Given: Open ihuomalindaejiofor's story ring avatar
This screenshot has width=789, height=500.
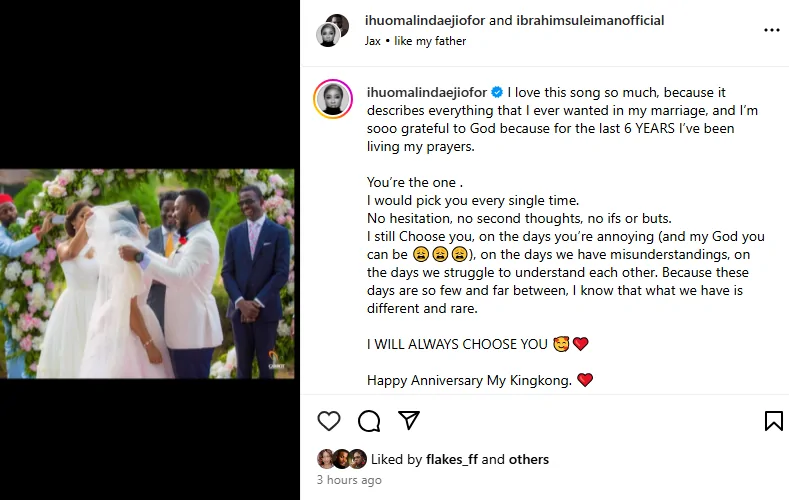Looking at the screenshot, I should point(333,99).
